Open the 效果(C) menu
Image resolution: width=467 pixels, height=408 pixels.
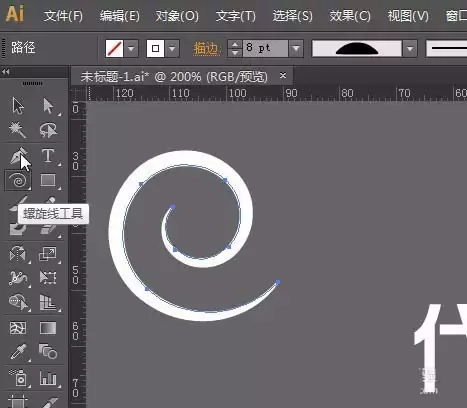pos(350,16)
